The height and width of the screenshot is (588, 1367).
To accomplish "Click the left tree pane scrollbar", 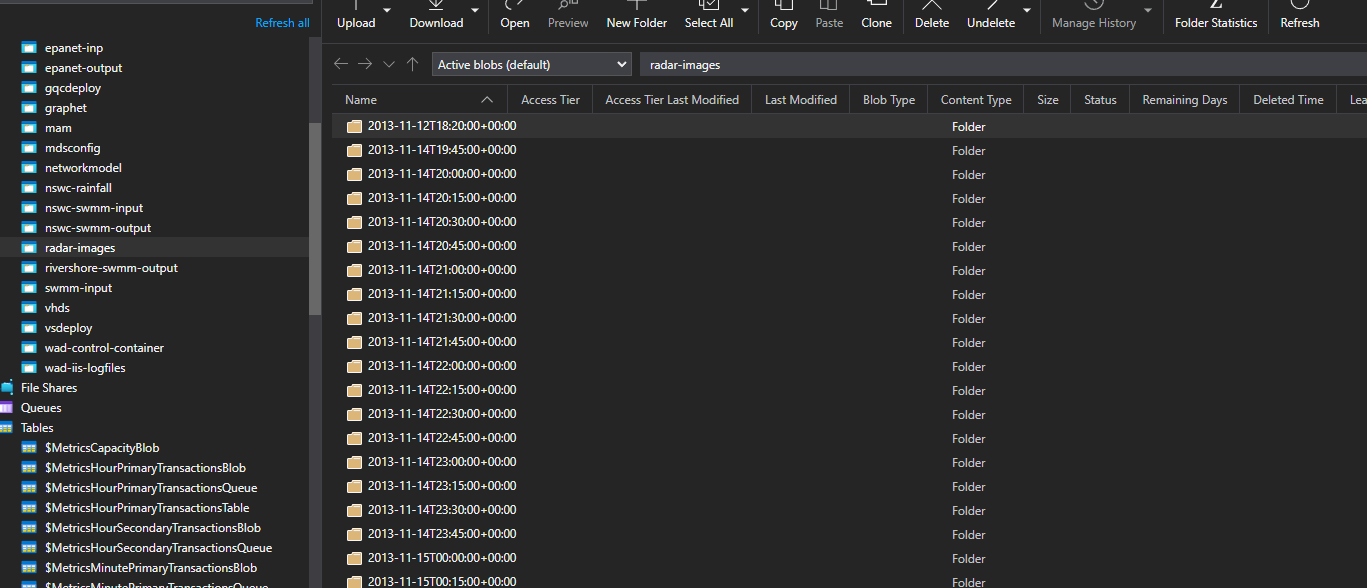I will [316, 220].
